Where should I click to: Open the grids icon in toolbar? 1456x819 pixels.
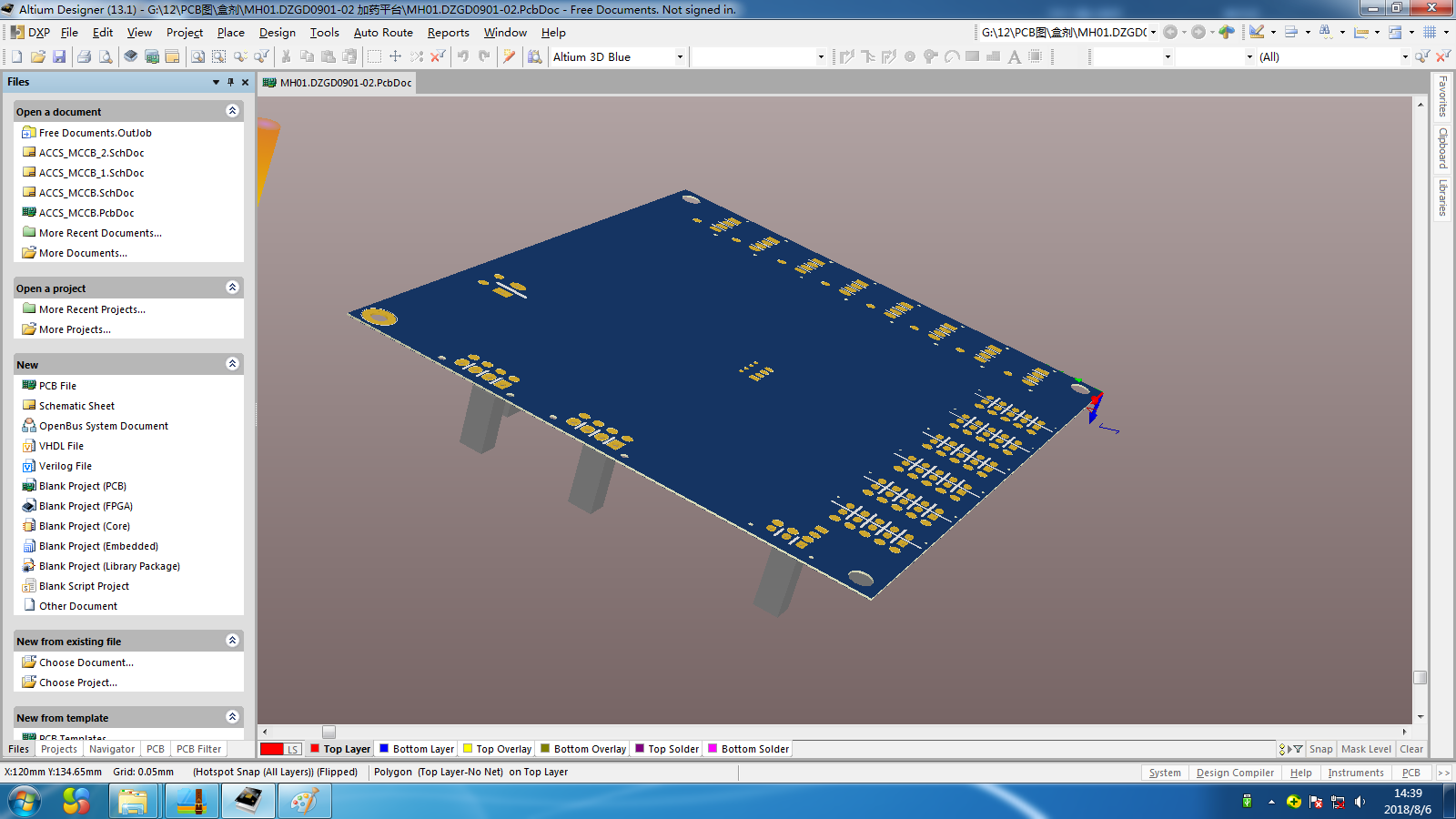(1430, 32)
